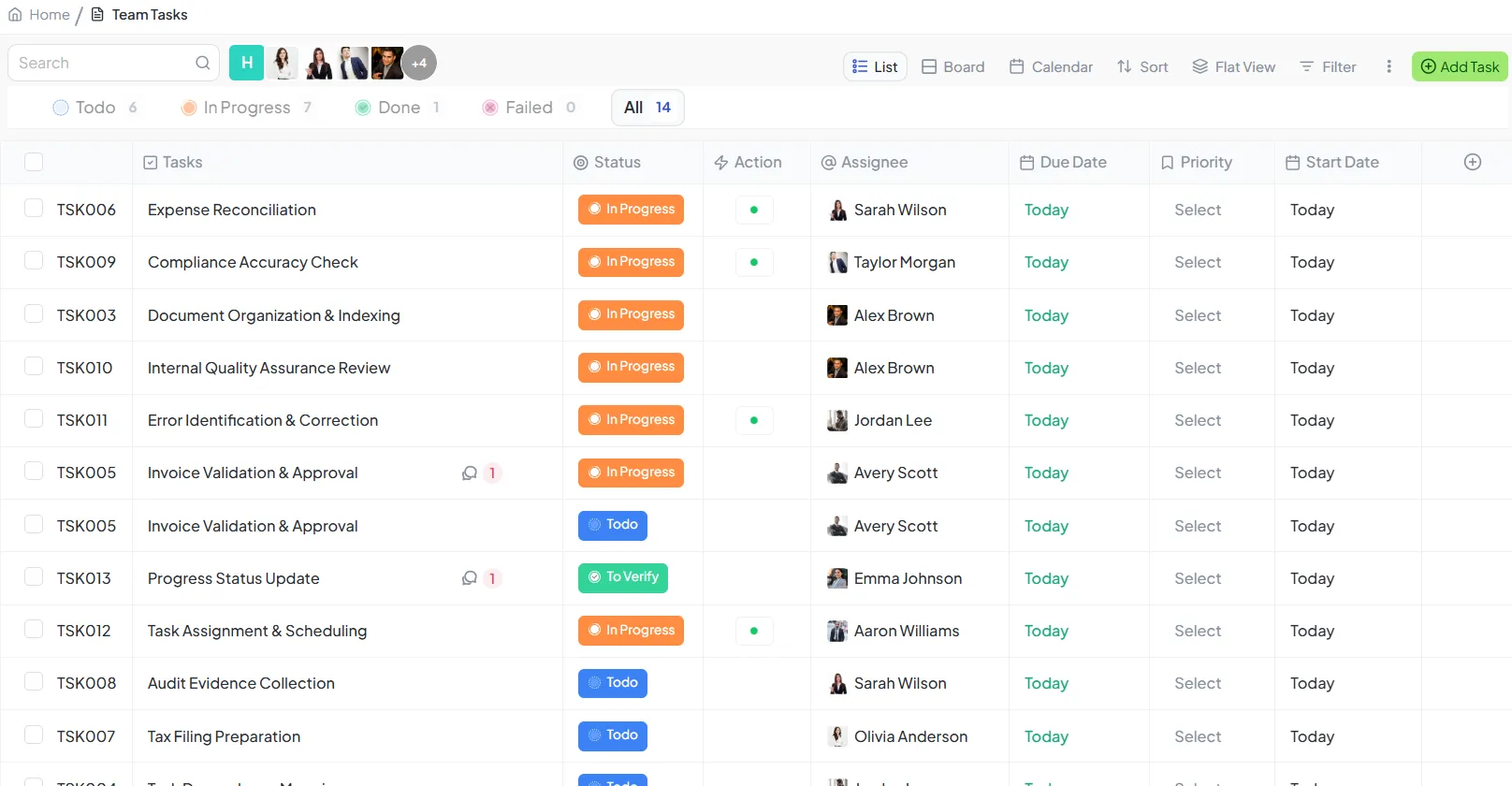Viewport: 1512px width, 786px height.
Task: Check the TSK006 row checkbox
Action: pos(34,208)
